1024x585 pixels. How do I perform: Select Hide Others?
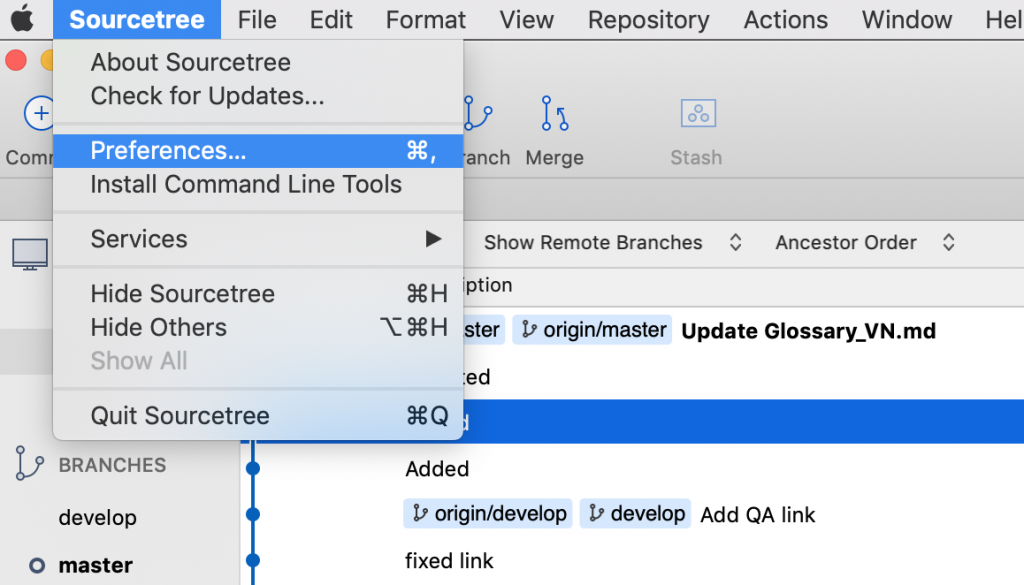258,327
